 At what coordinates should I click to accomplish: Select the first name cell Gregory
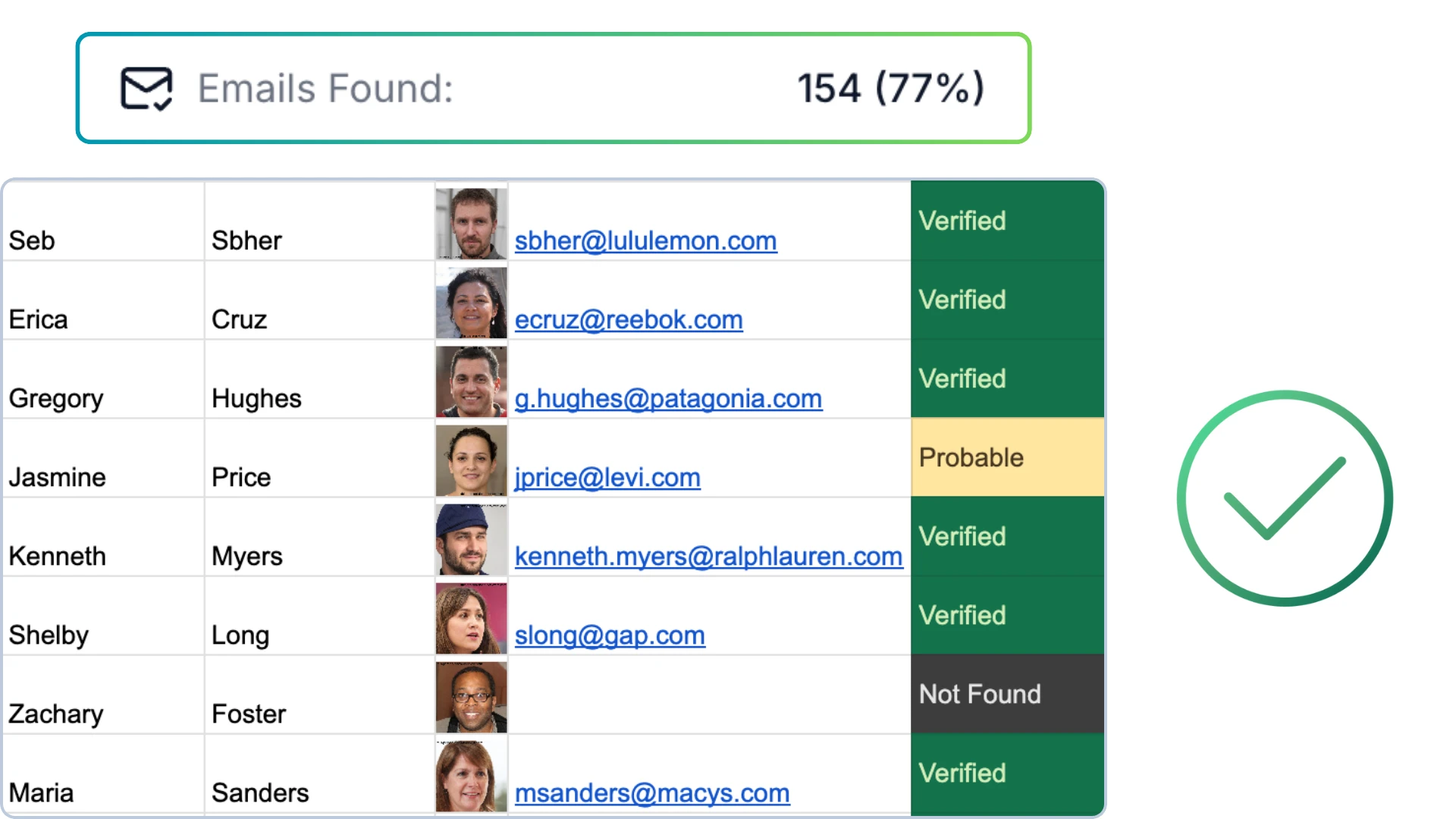pos(103,378)
